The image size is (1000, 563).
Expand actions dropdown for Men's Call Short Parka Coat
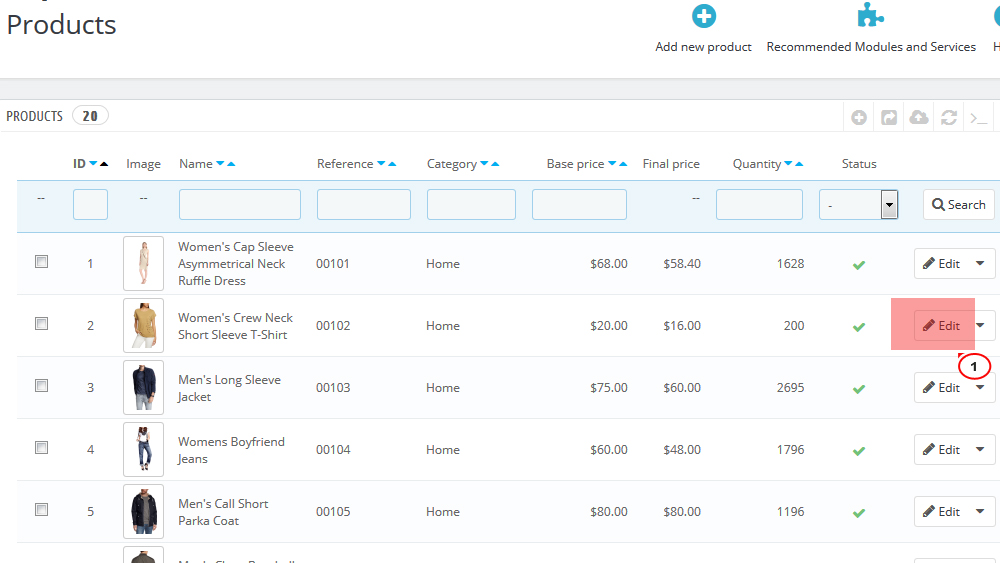(980, 511)
